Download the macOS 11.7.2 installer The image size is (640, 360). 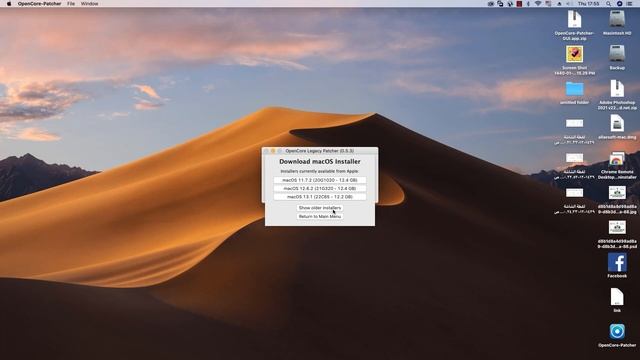320,180
